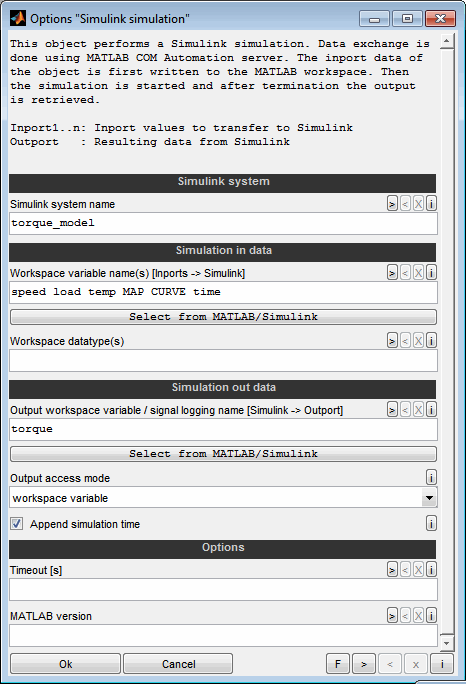
Task: Click the '>' icon beside Workspace datatype(s)
Action: pyautogui.click(x=392, y=341)
